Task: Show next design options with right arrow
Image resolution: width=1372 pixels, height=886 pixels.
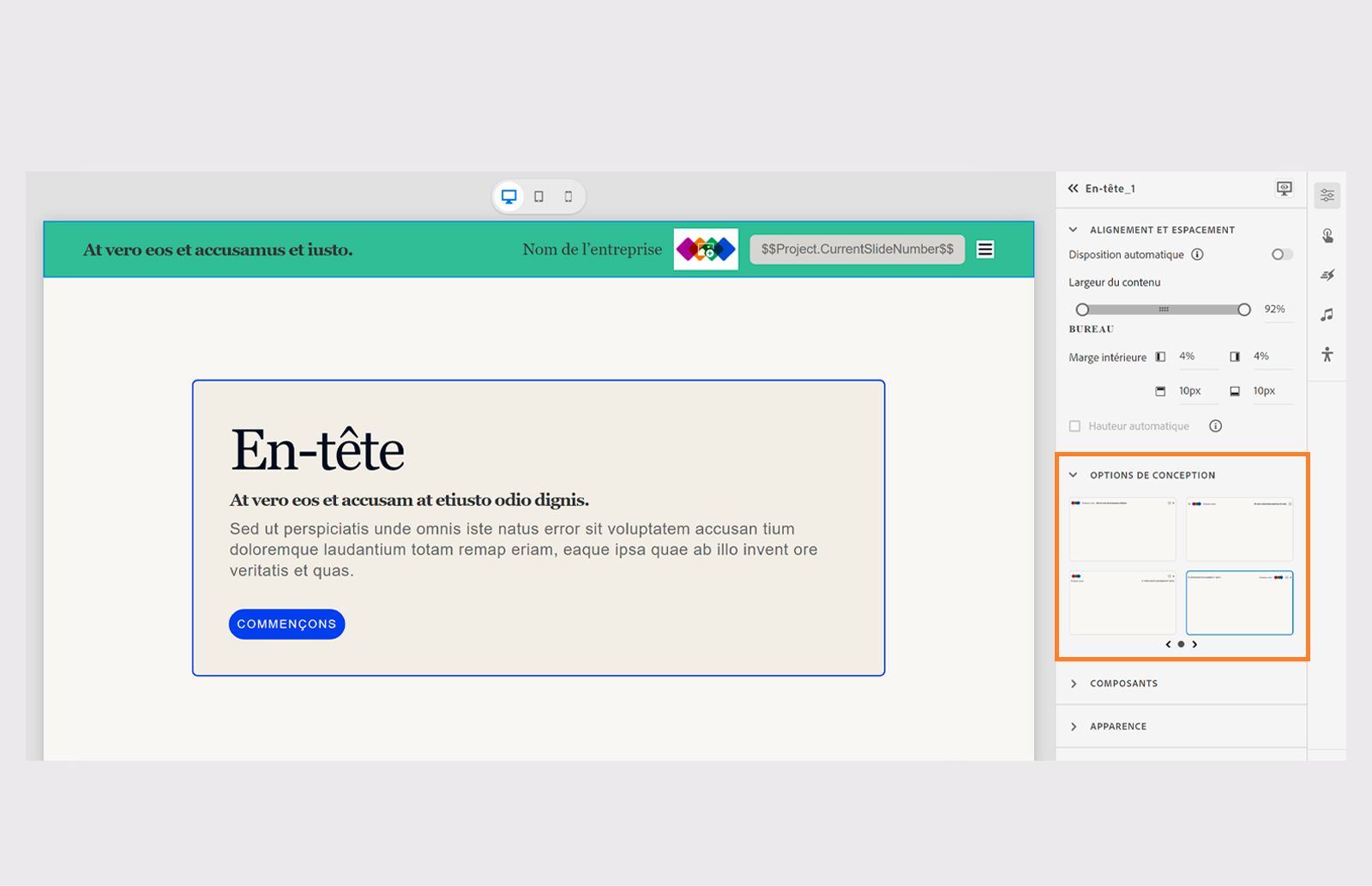Action: point(1195,644)
